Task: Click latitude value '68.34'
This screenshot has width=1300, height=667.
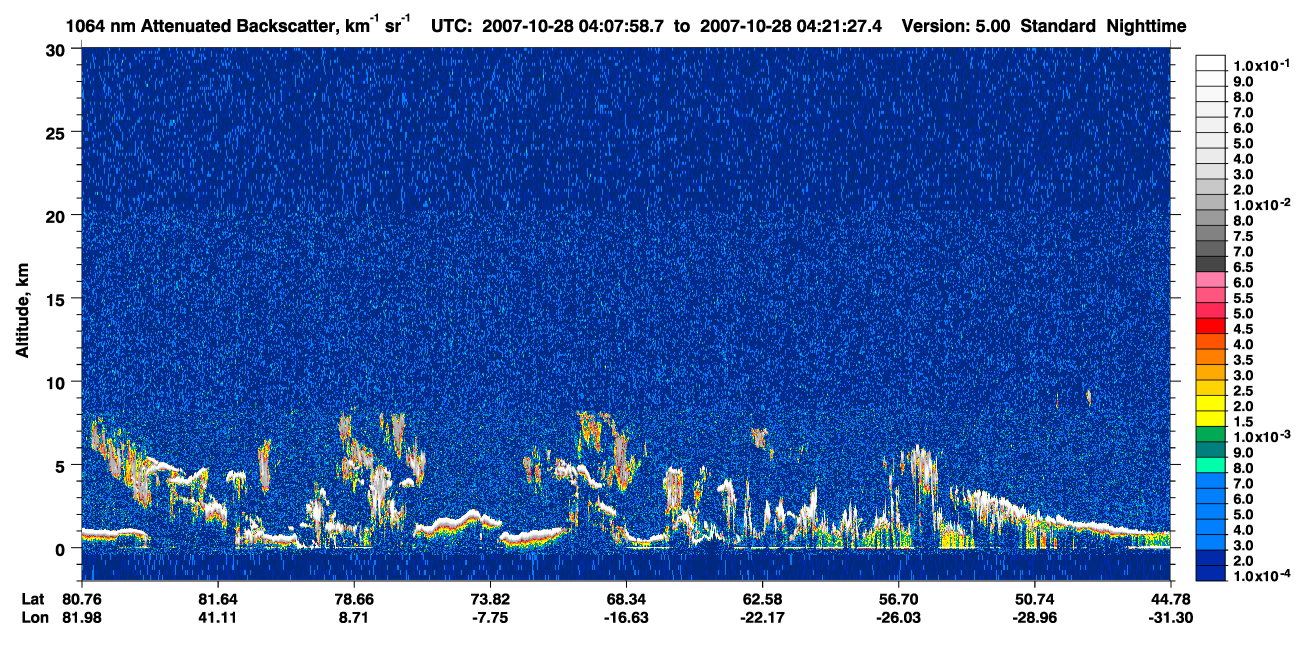Action: tap(626, 598)
